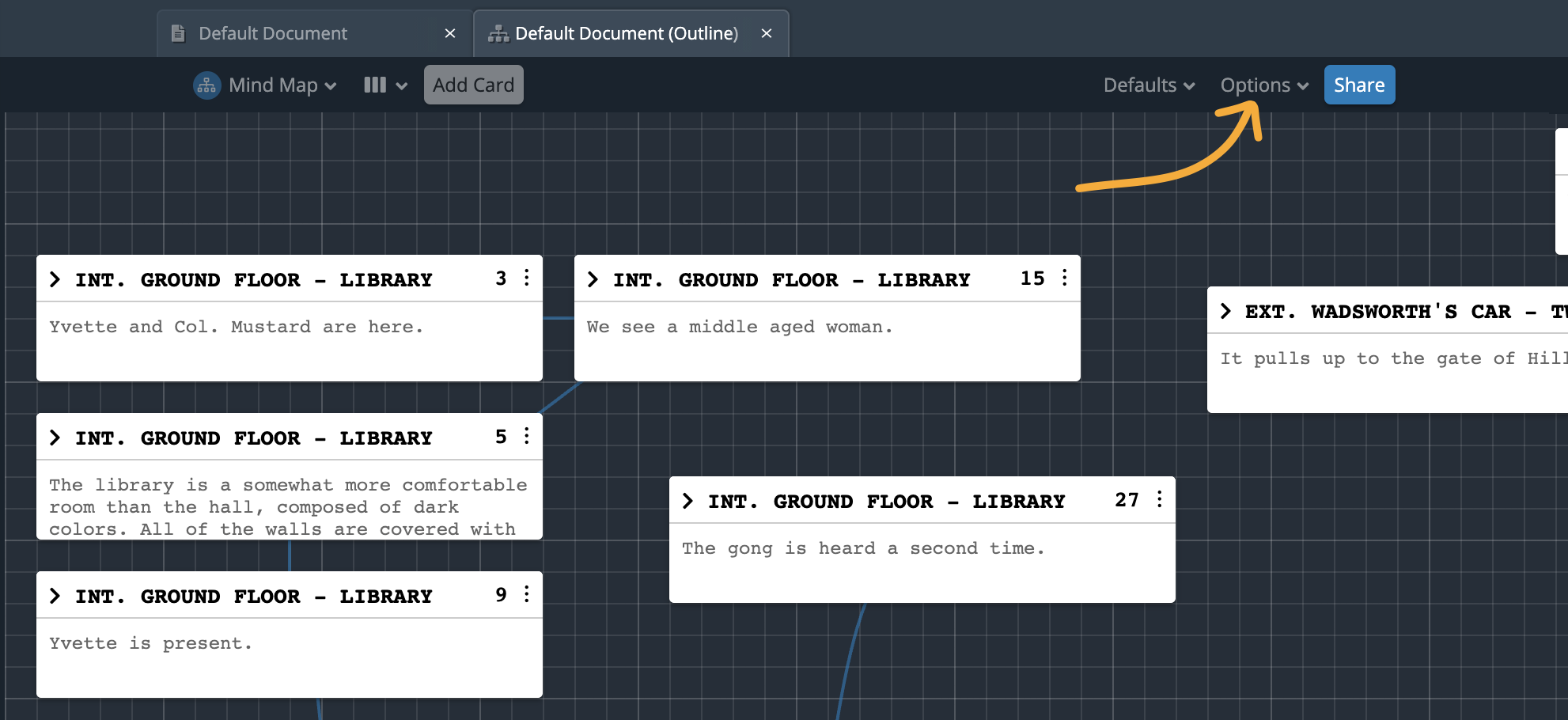Click the three-dot menu on card 9
The image size is (1568, 720).
pos(527,594)
